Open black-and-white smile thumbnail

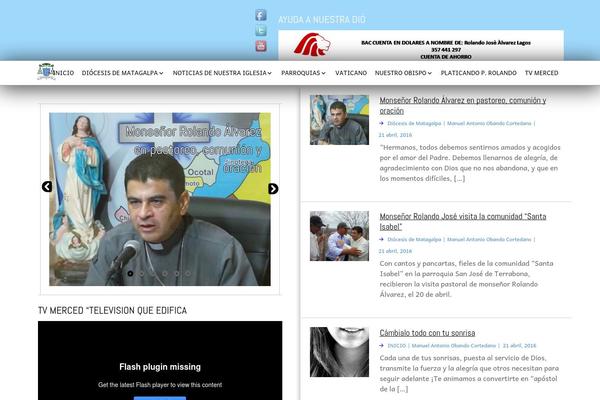[x=339, y=352]
